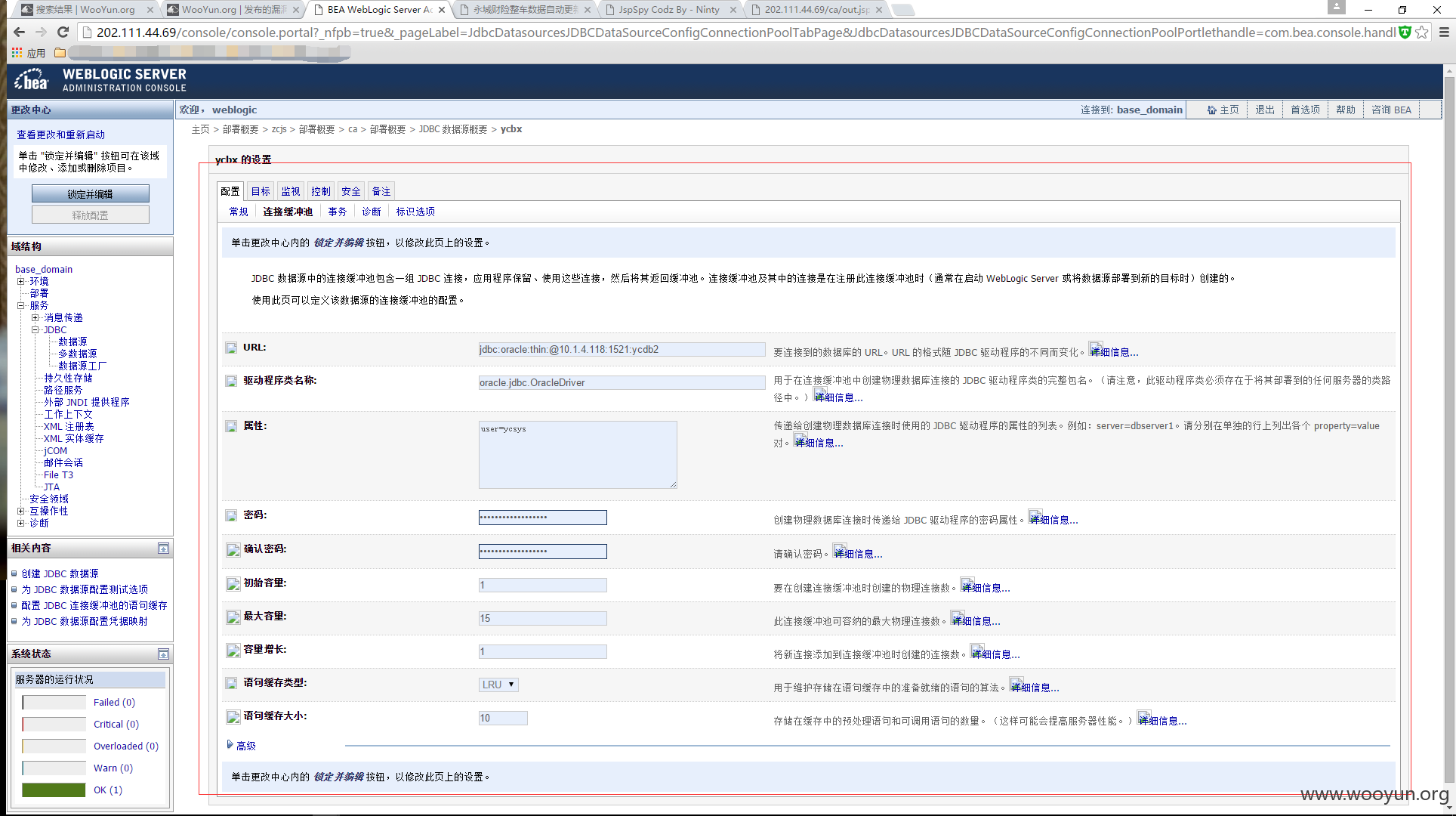This screenshot has width=1456, height=816.
Task: Click the icon beside 容量增长 label
Action: tap(233, 650)
